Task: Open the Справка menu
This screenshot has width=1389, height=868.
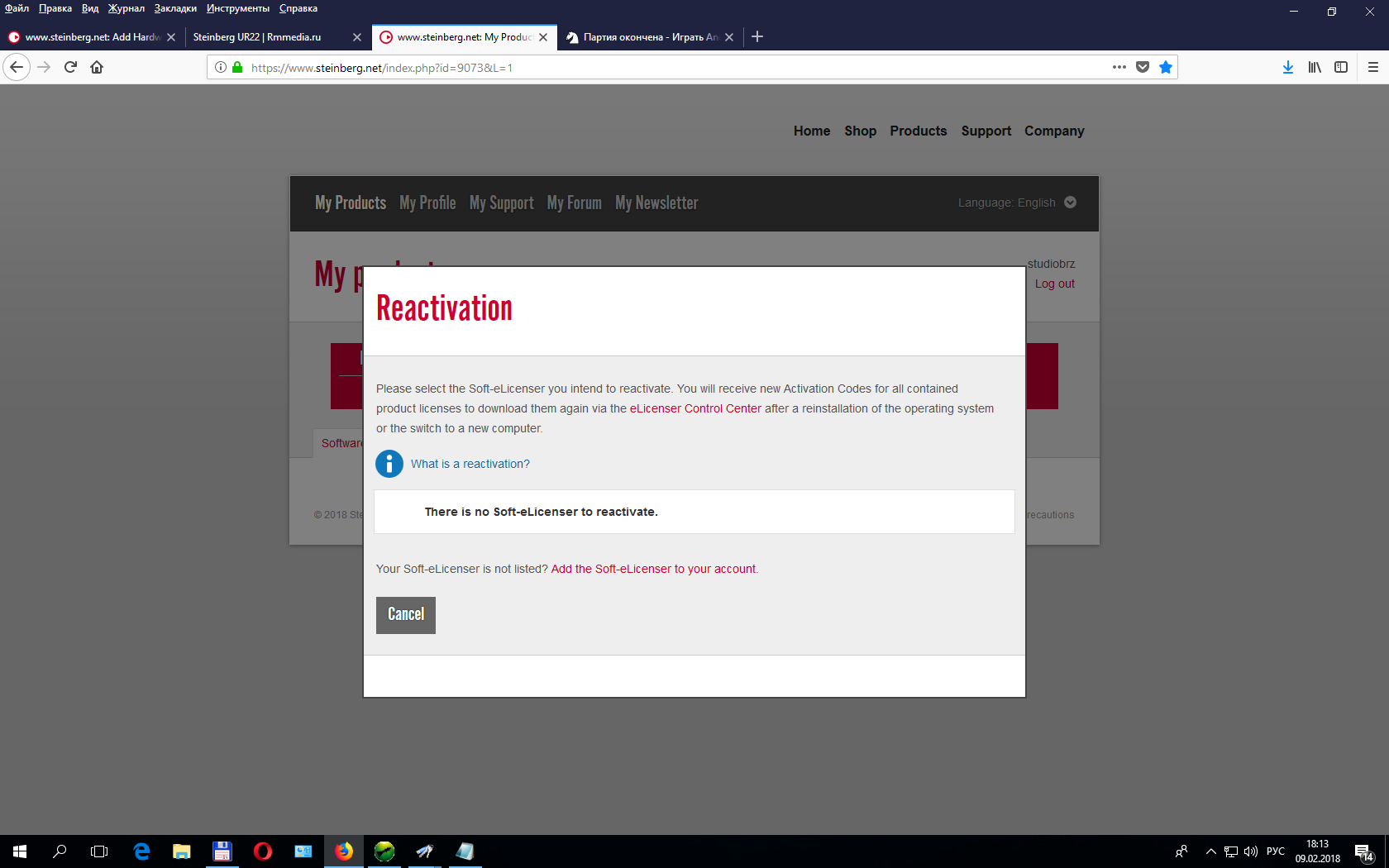Action: [x=298, y=8]
